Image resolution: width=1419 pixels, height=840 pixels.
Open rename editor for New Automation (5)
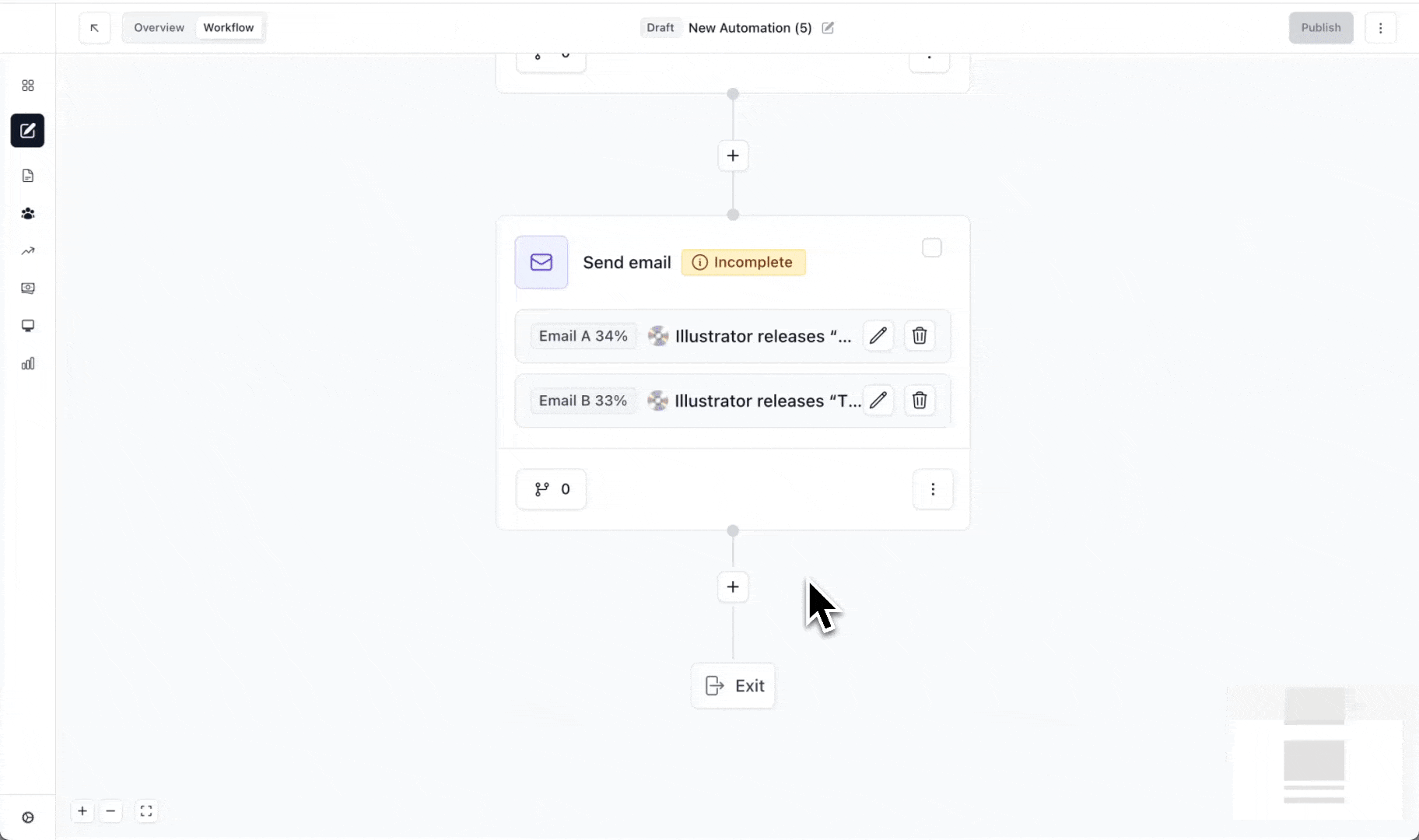coord(827,27)
